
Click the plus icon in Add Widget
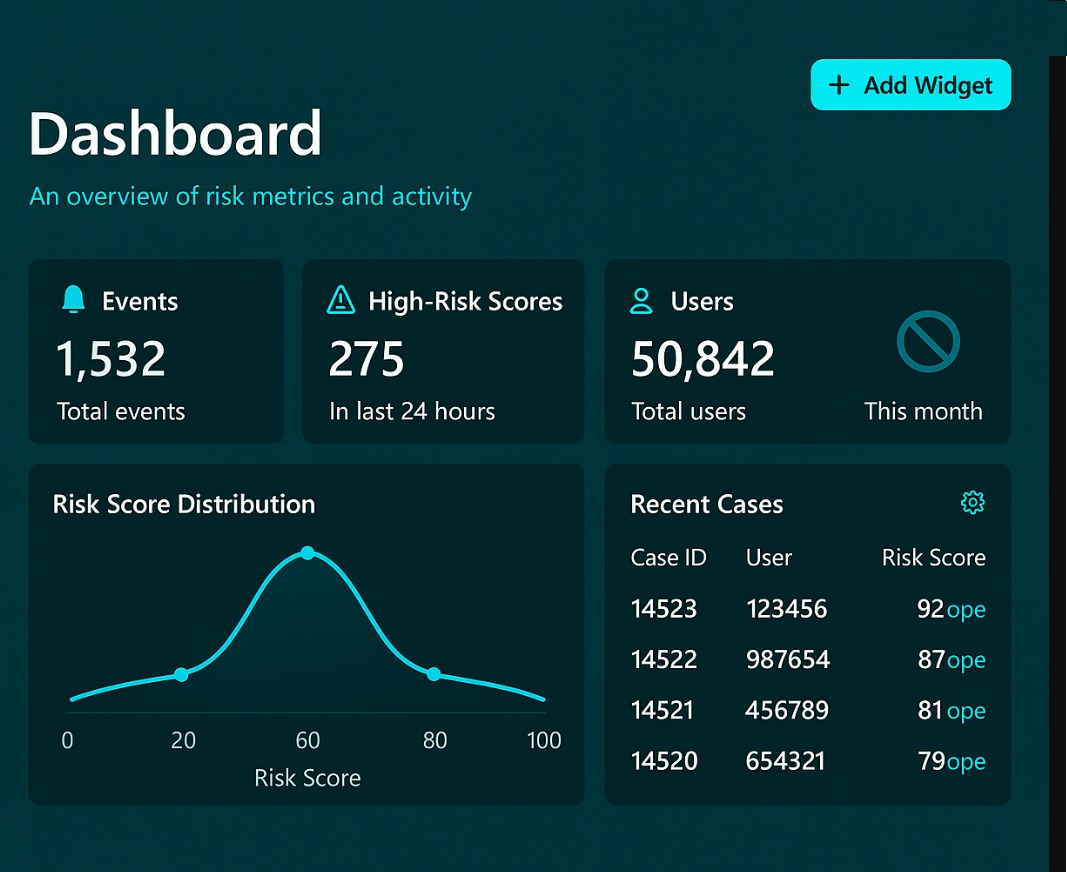[840, 85]
